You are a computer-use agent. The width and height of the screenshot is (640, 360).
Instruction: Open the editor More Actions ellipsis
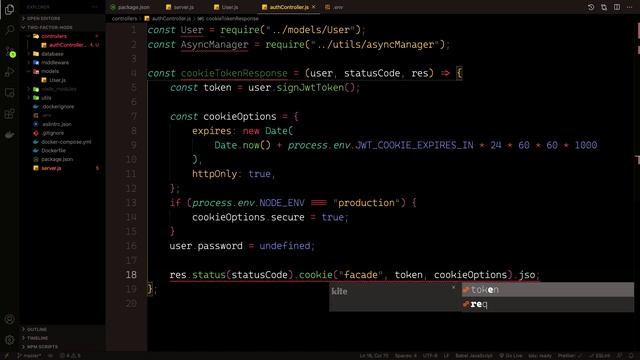[629, 7]
